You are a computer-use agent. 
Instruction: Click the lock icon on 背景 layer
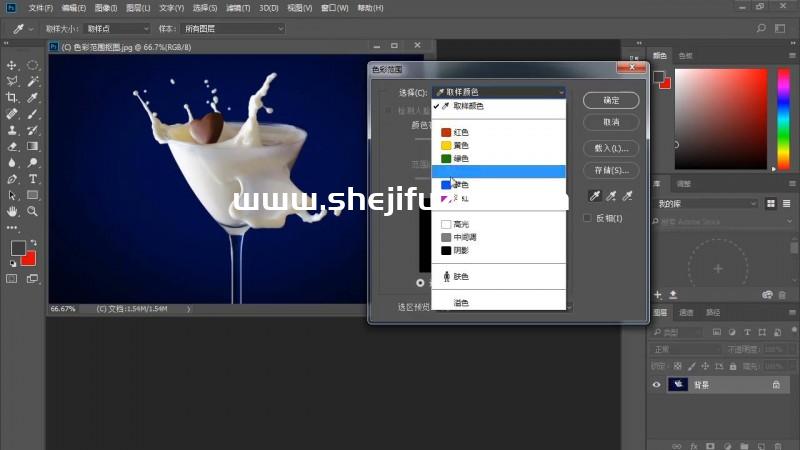pos(776,385)
